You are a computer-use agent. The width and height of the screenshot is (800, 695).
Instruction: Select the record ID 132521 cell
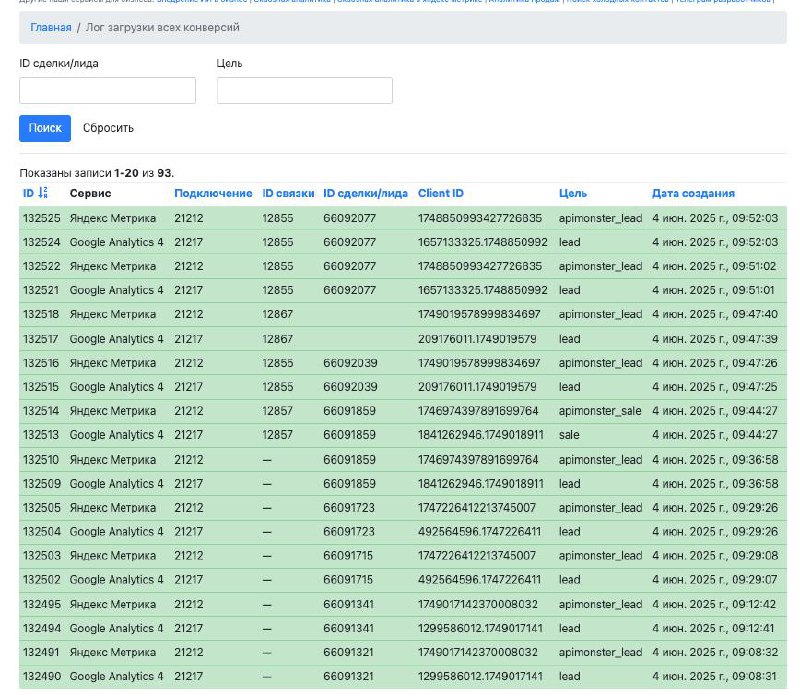pyautogui.click(x=41, y=290)
